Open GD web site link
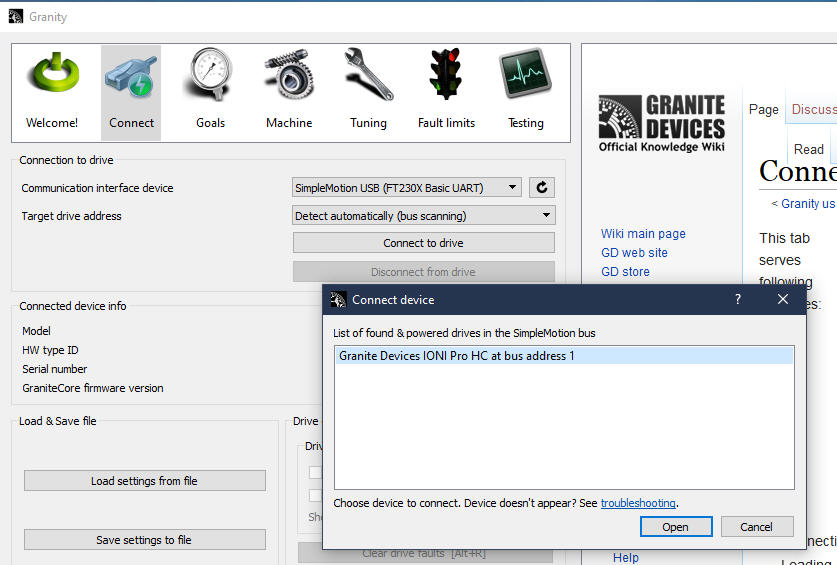837x565 pixels. (634, 253)
